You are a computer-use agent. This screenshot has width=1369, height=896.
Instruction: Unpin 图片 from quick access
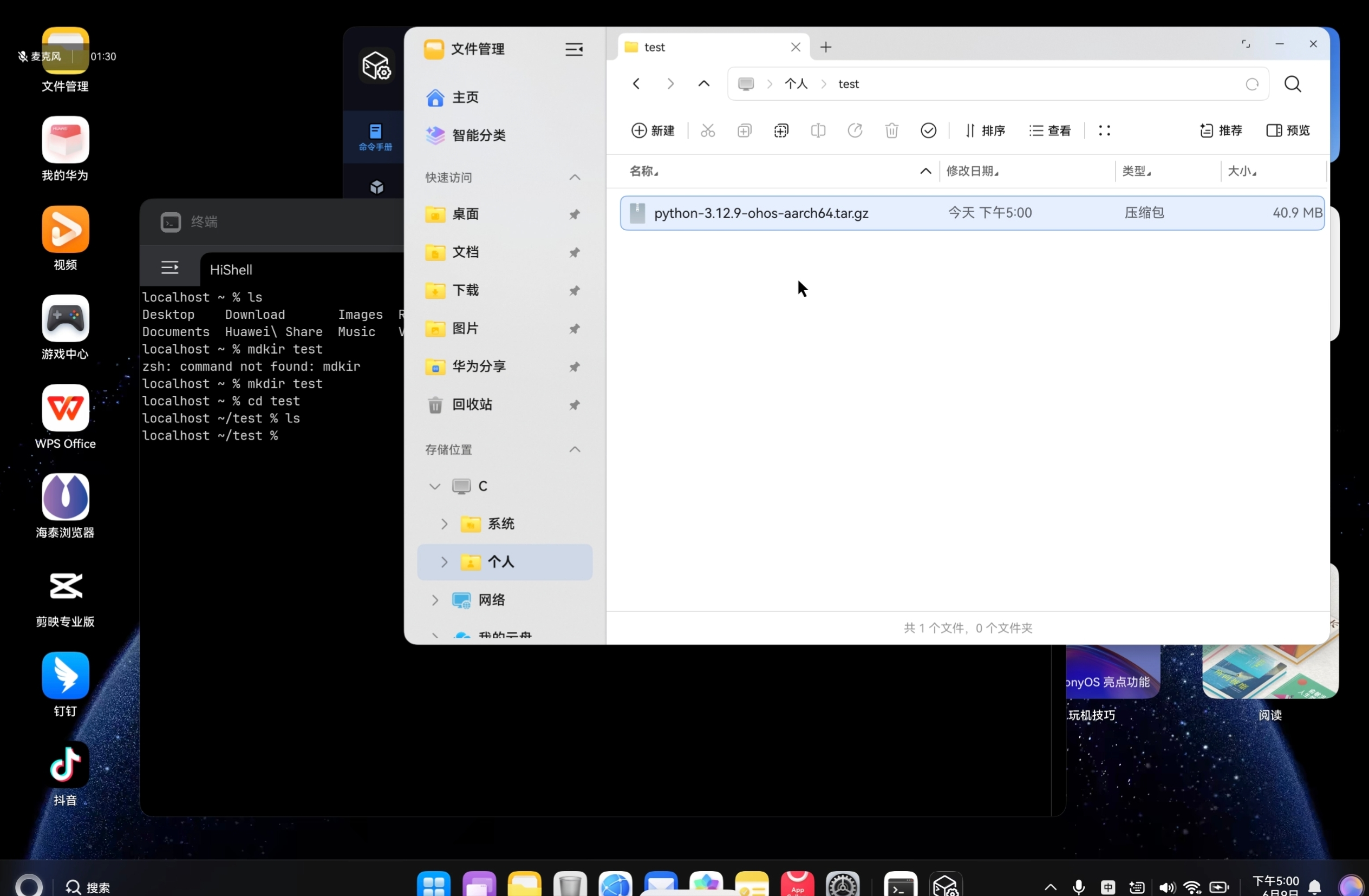pyautogui.click(x=574, y=329)
